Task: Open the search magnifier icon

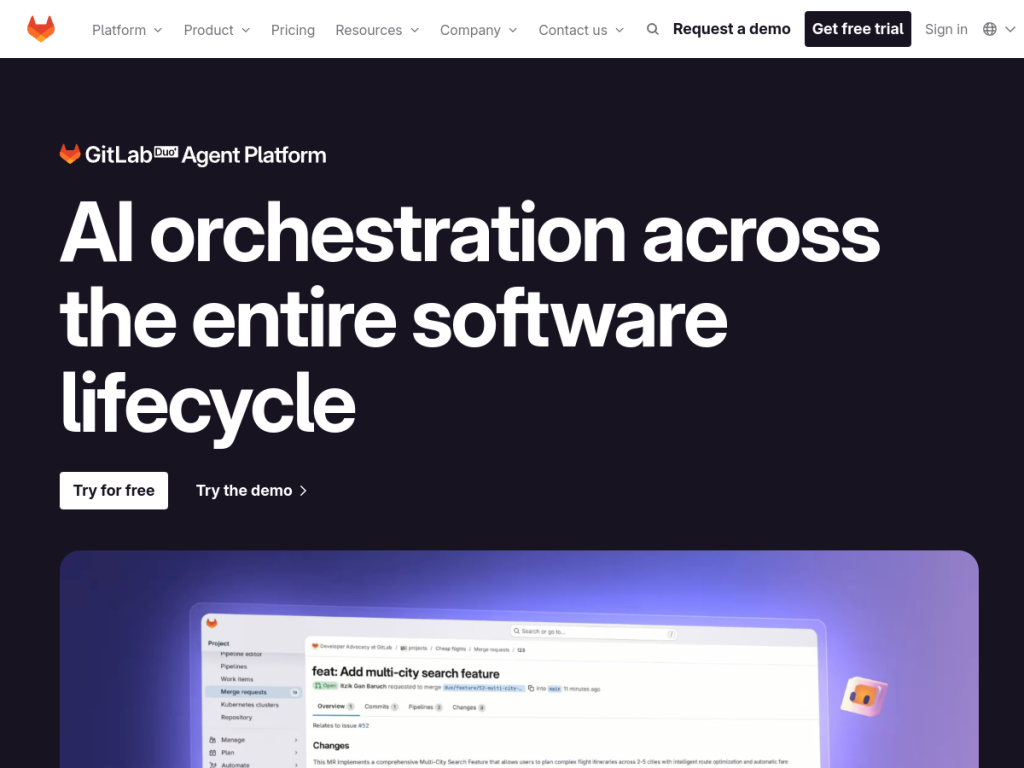Action: (652, 29)
